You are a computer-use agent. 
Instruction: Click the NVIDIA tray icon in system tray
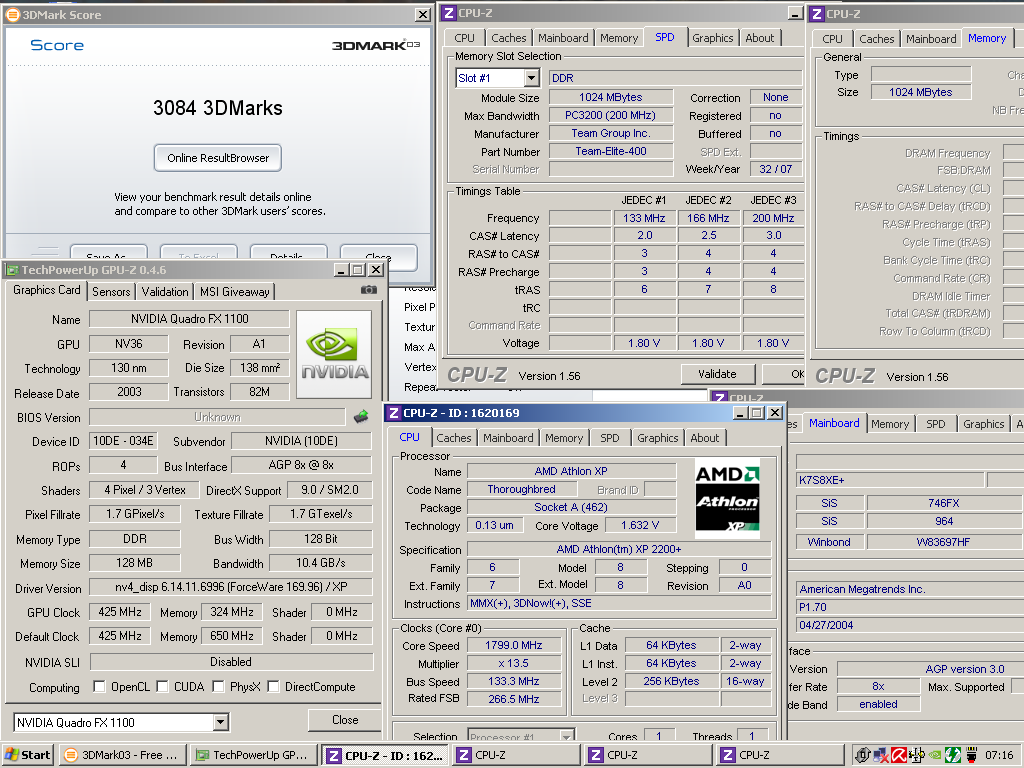[935, 756]
